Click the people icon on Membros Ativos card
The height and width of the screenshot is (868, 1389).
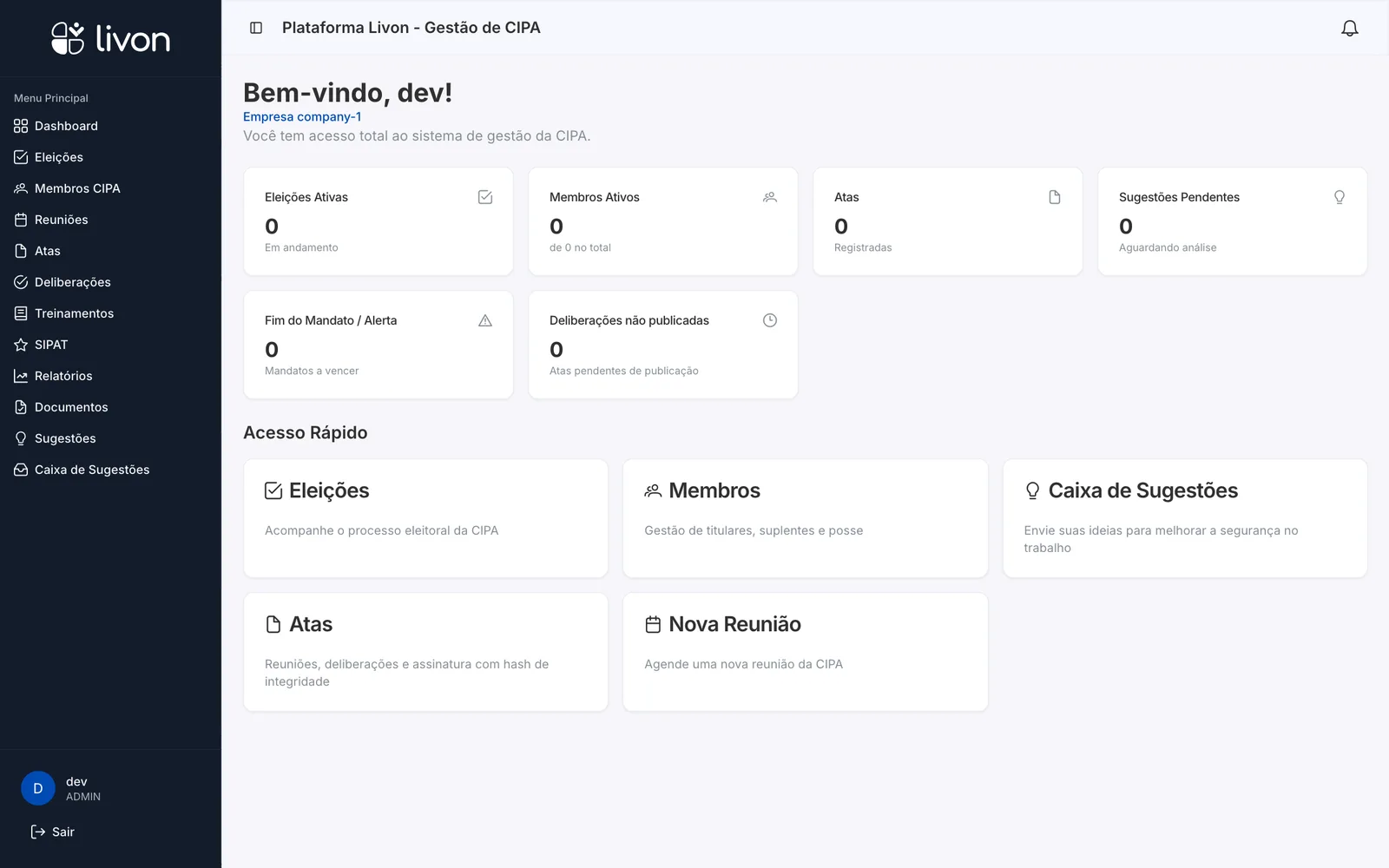pos(770,197)
